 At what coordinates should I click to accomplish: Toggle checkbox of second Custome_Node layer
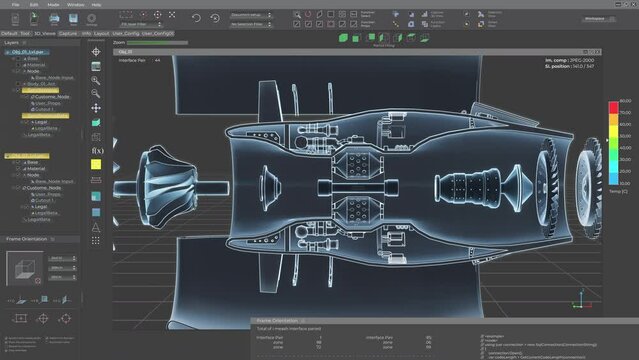(18, 188)
